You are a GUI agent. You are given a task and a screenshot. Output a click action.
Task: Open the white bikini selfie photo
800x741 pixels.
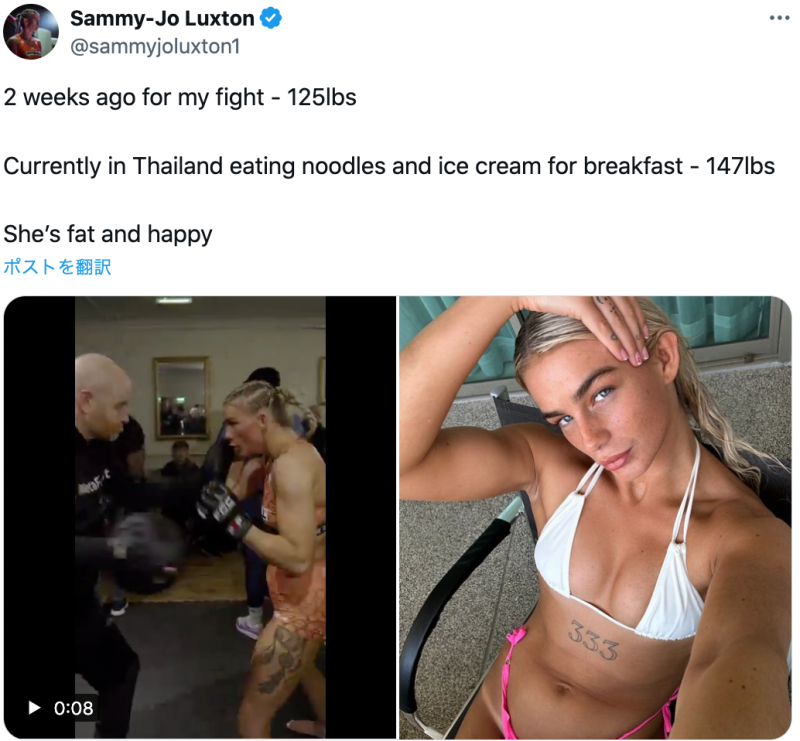click(x=595, y=517)
